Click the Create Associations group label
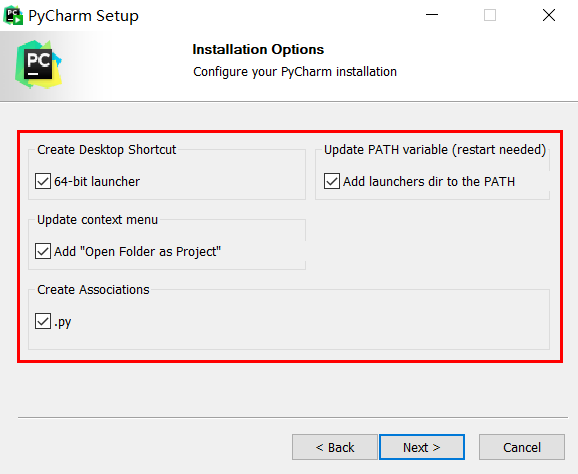This screenshot has height=474, width=578. pos(93,289)
